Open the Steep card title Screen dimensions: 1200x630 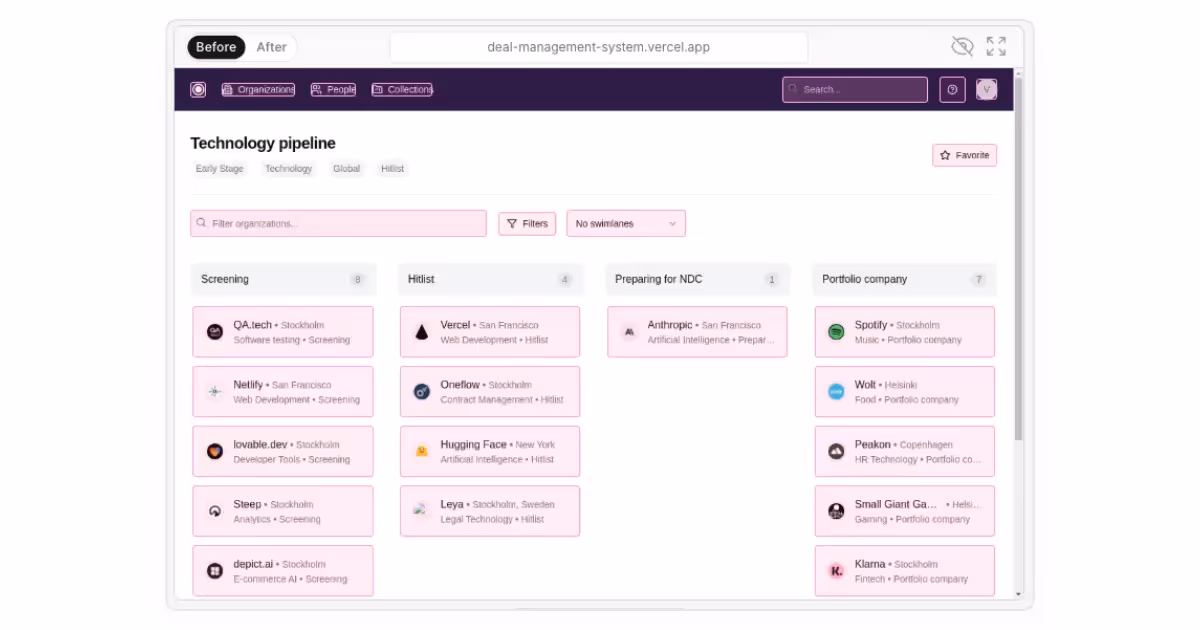[x=247, y=504]
